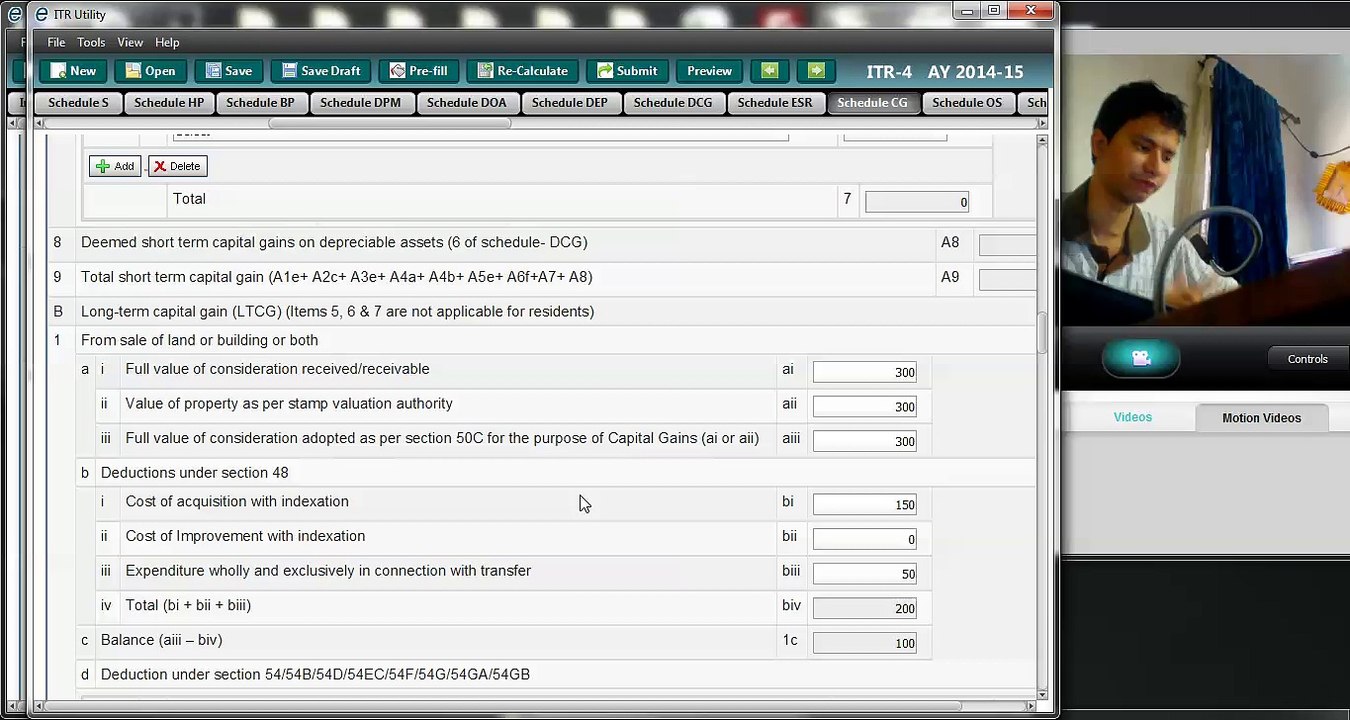Open the View menu
1350x720 pixels.
click(x=130, y=42)
